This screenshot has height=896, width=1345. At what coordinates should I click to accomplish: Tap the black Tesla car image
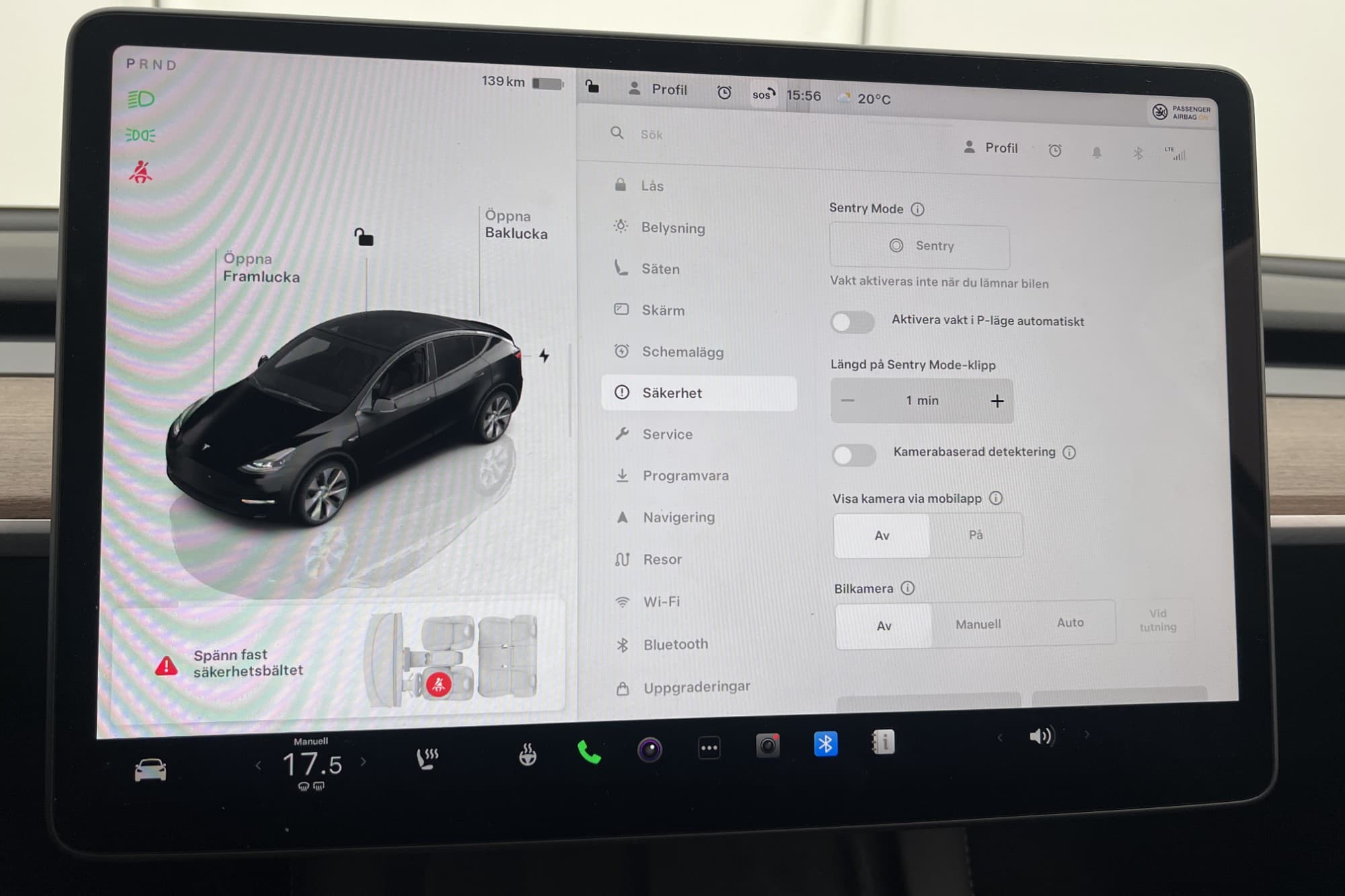[x=343, y=417]
